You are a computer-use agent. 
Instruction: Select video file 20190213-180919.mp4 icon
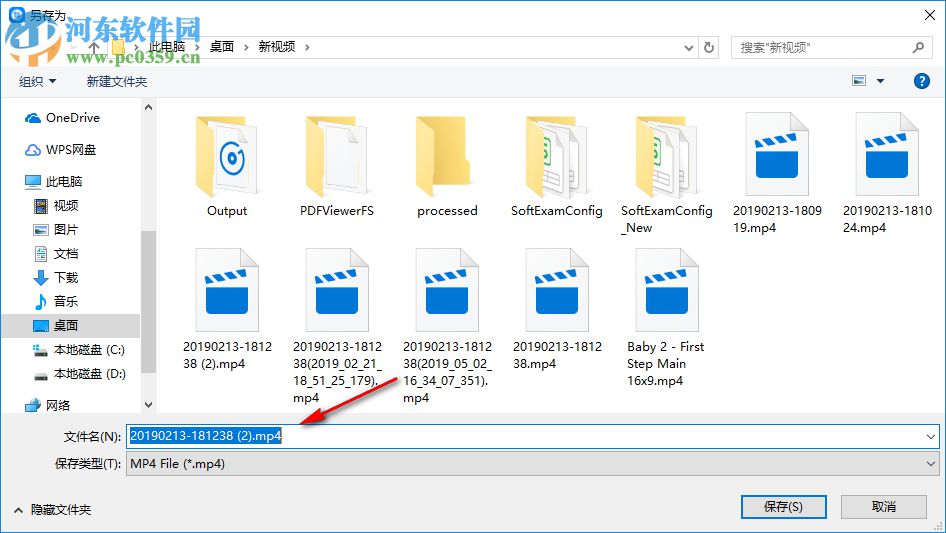click(x=777, y=154)
